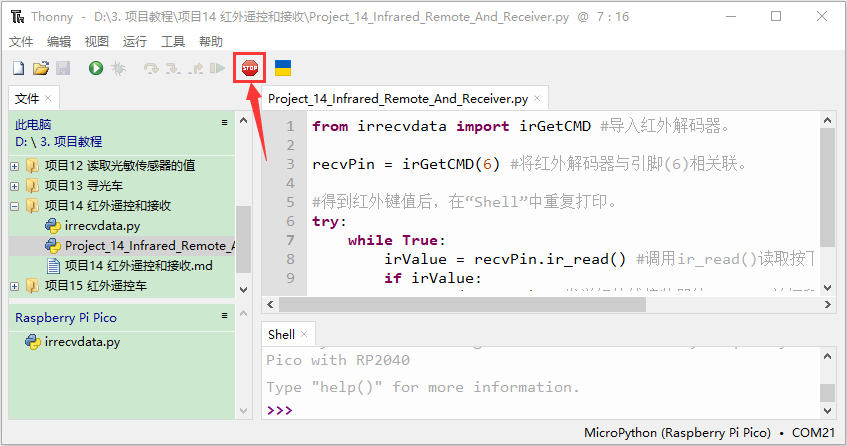The image size is (847, 446).
Task: Select irrecvdata.py under Raspberry Pi Pico
Action: pyautogui.click(x=82, y=342)
